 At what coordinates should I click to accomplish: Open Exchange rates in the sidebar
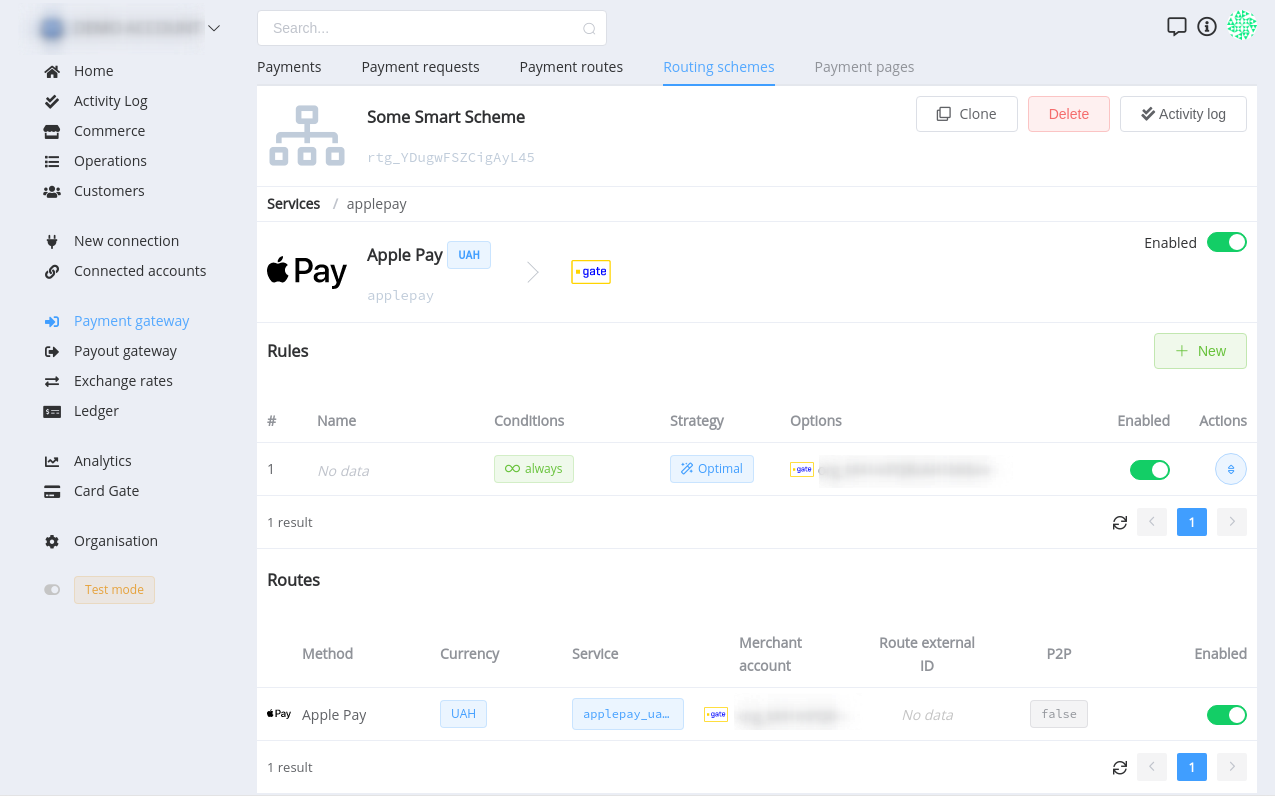tap(123, 381)
